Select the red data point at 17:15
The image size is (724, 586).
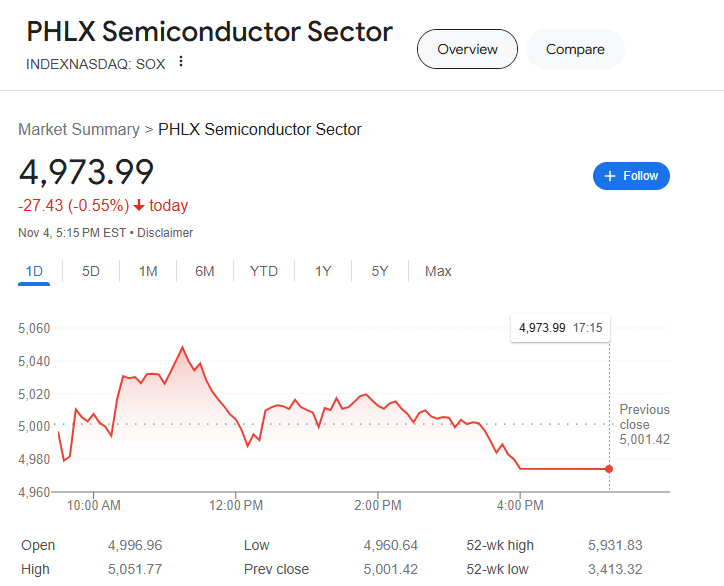tap(609, 469)
